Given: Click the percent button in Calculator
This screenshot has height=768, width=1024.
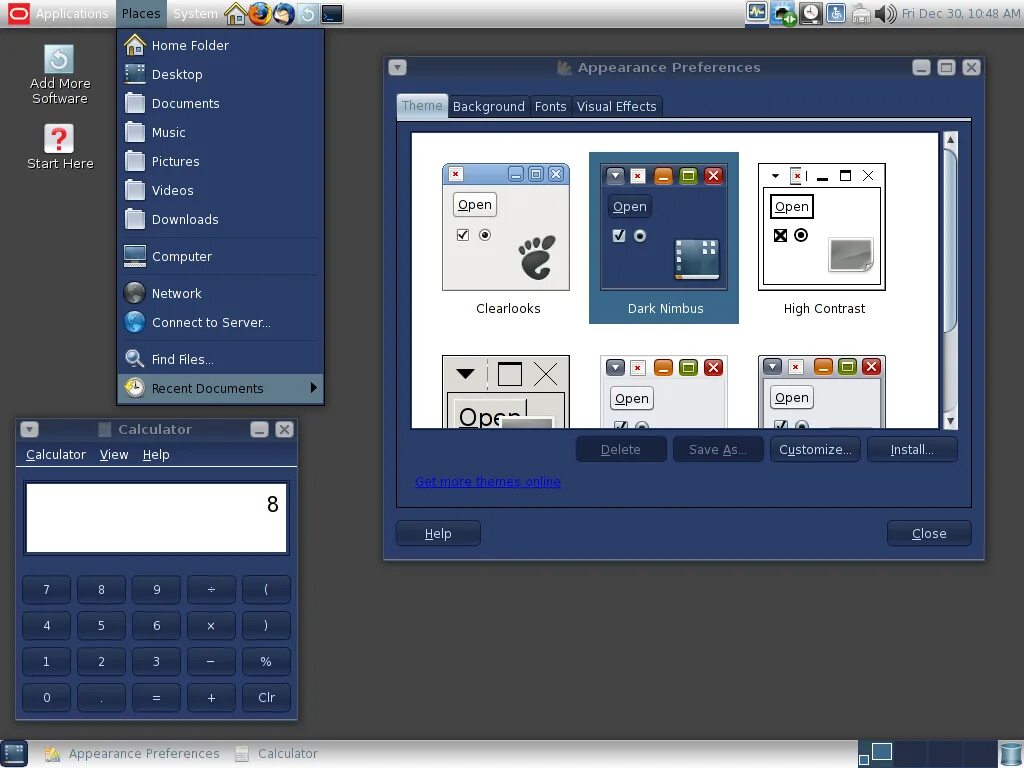Looking at the screenshot, I should pos(266,662).
